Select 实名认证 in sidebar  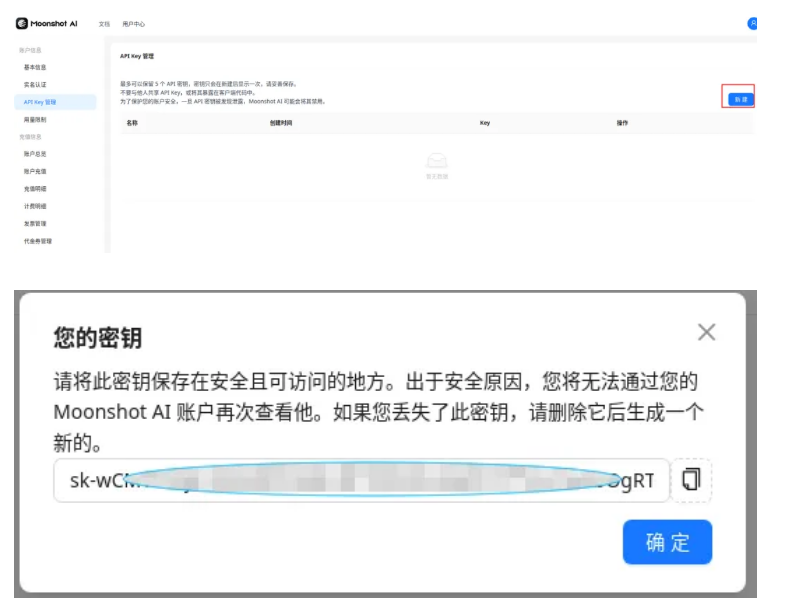35,85
